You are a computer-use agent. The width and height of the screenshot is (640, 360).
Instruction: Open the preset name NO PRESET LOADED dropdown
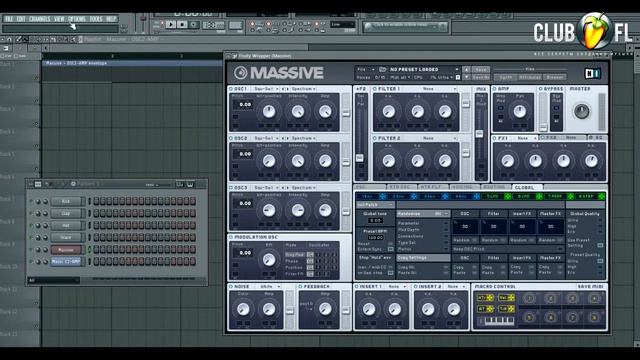423,70
